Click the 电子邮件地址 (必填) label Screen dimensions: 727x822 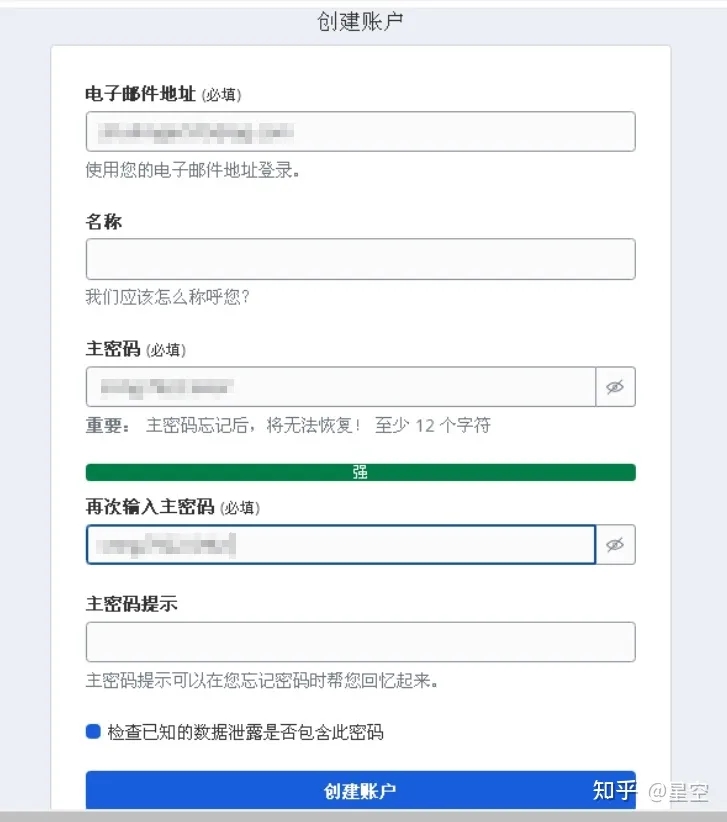(x=163, y=94)
